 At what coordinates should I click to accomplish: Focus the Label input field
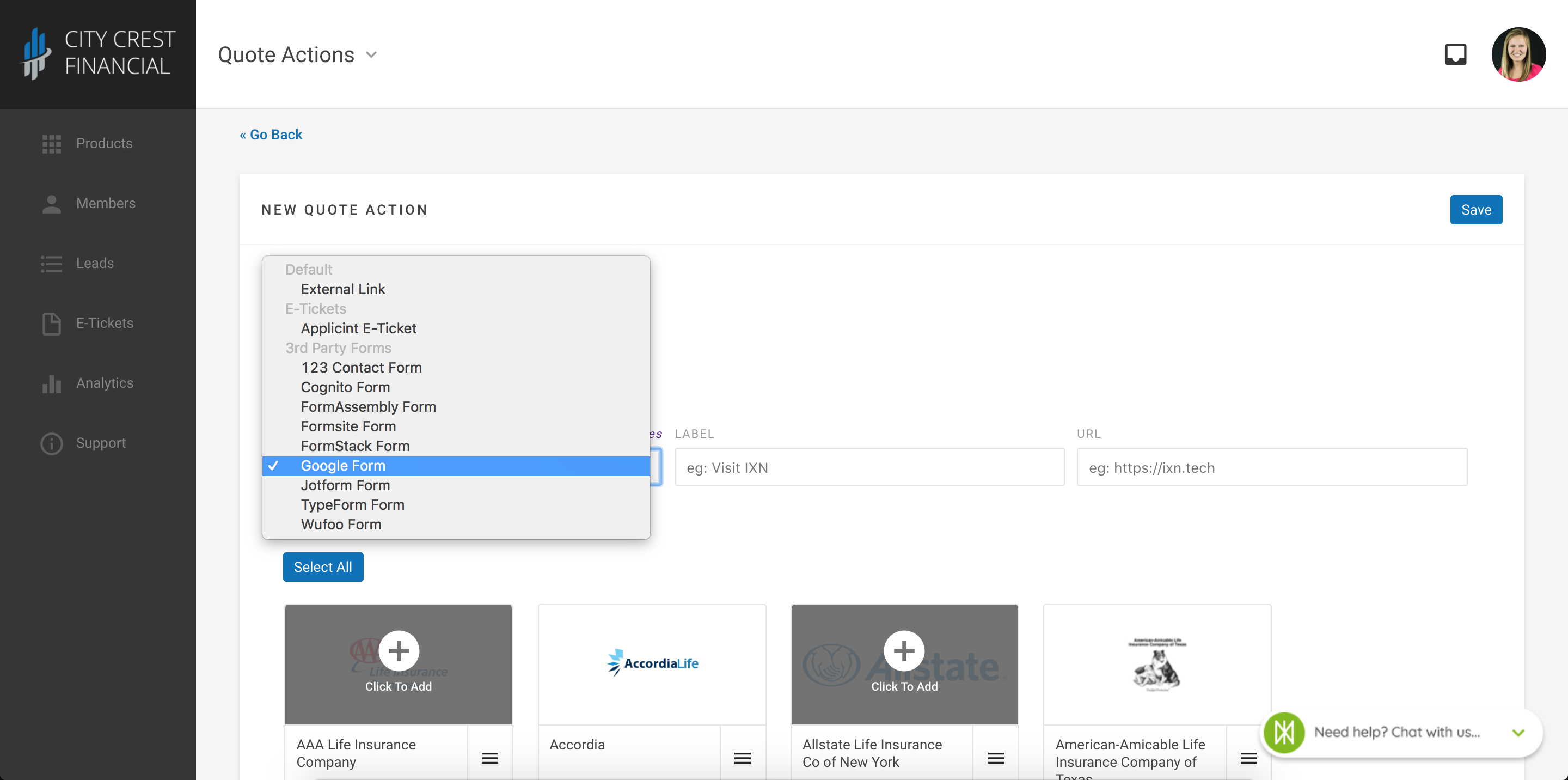[x=869, y=467]
